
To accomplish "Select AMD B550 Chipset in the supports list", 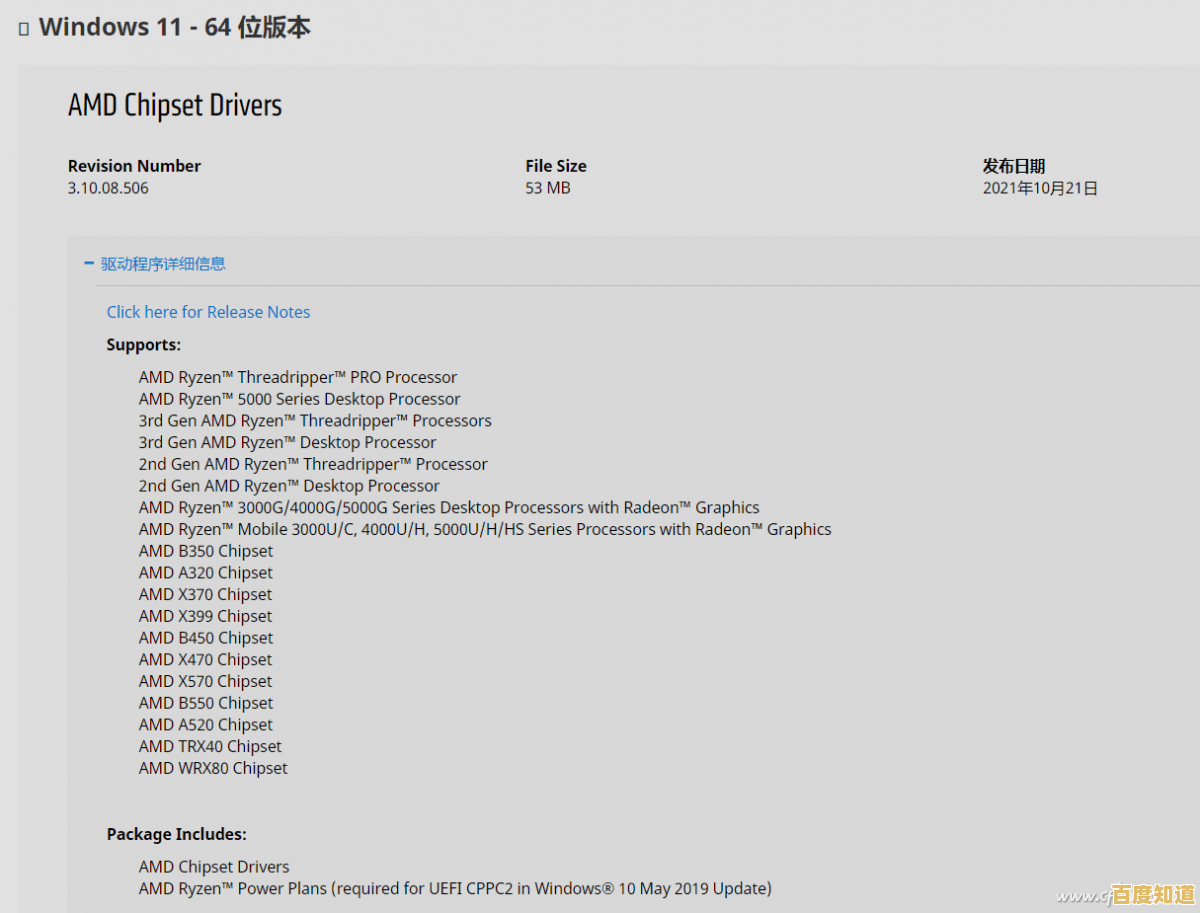I will click(x=205, y=703).
